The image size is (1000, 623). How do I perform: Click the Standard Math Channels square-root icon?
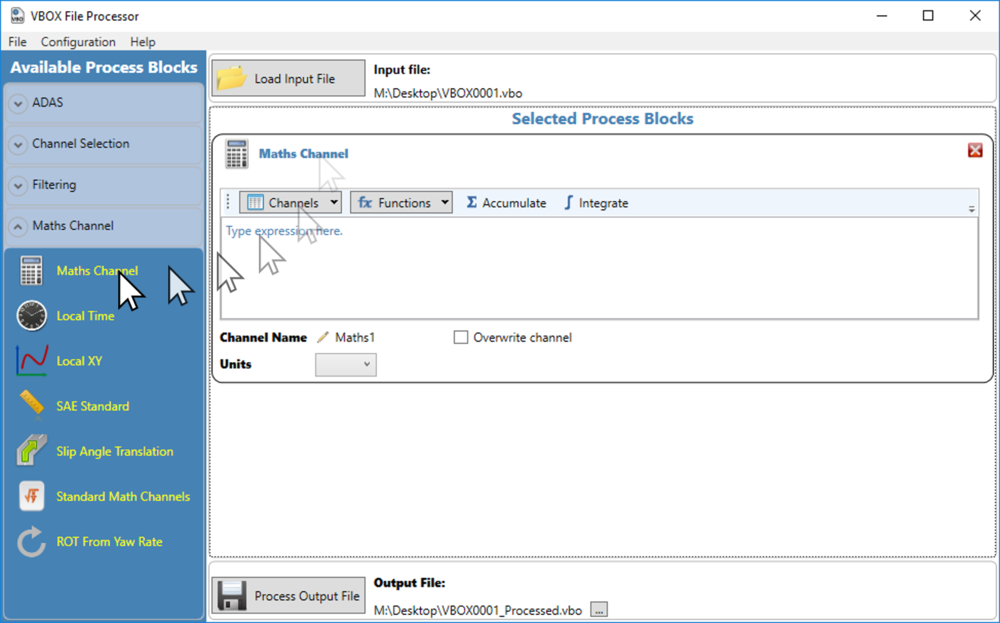click(x=31, y=496)
